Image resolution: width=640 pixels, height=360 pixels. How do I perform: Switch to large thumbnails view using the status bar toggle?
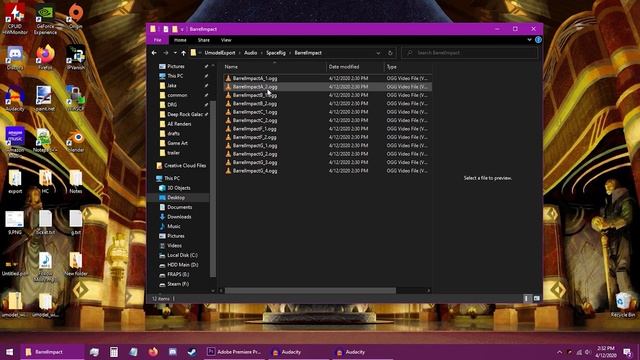coord(536,299)
